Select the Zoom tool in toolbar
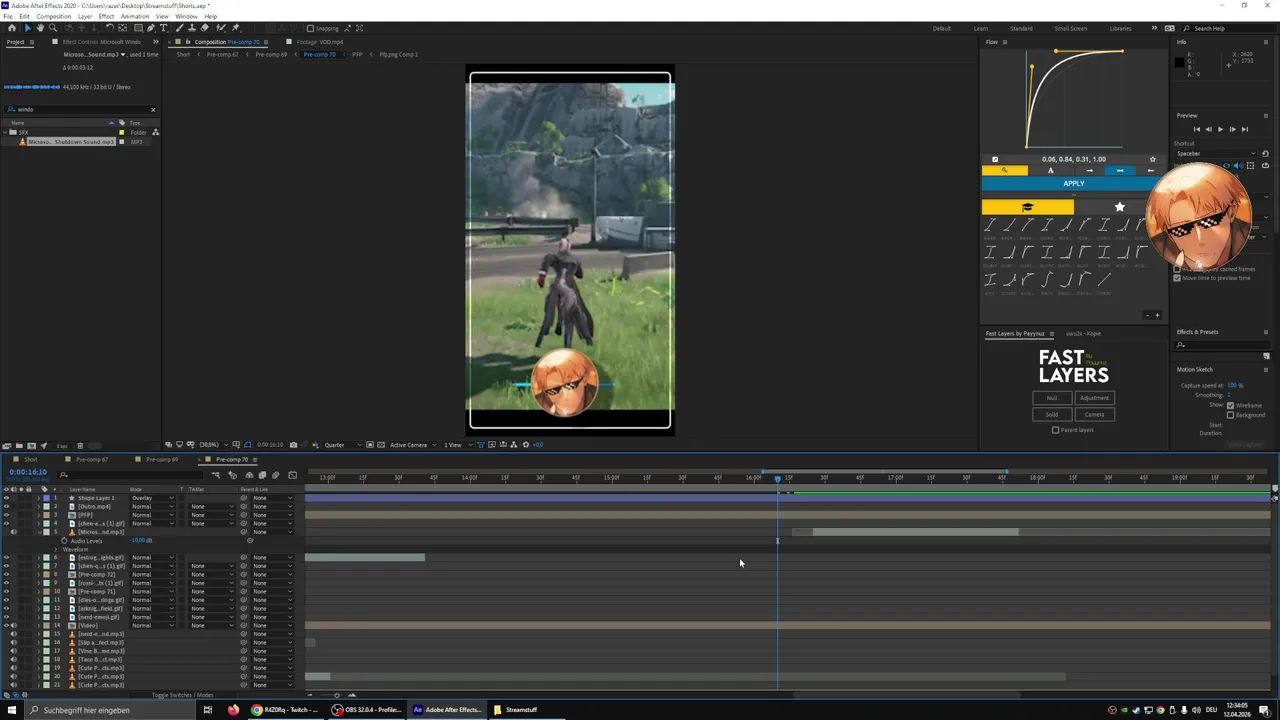Viewport: 1280px width, 720px height. [x=53, y=28]
